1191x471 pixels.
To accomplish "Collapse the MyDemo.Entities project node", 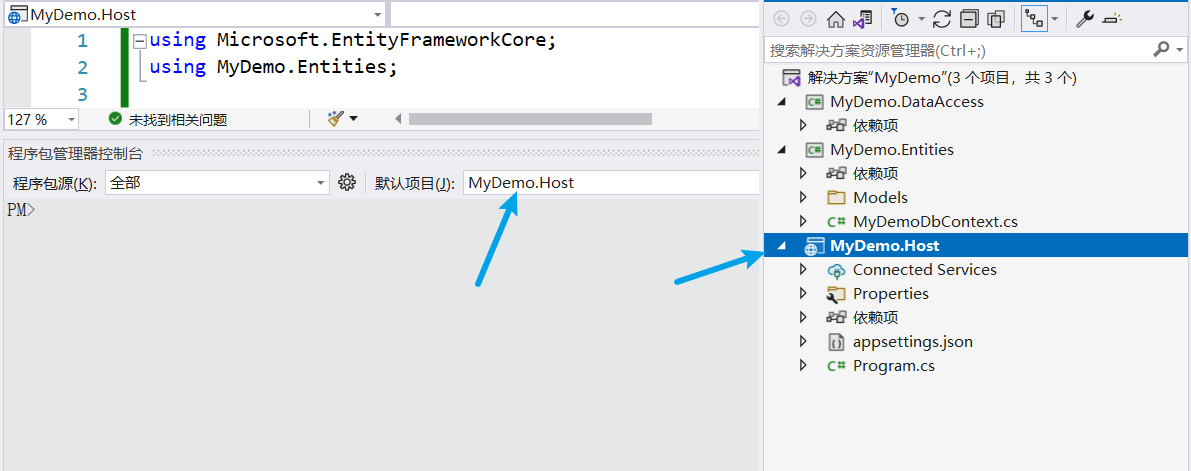I will [x=782, y=150].
